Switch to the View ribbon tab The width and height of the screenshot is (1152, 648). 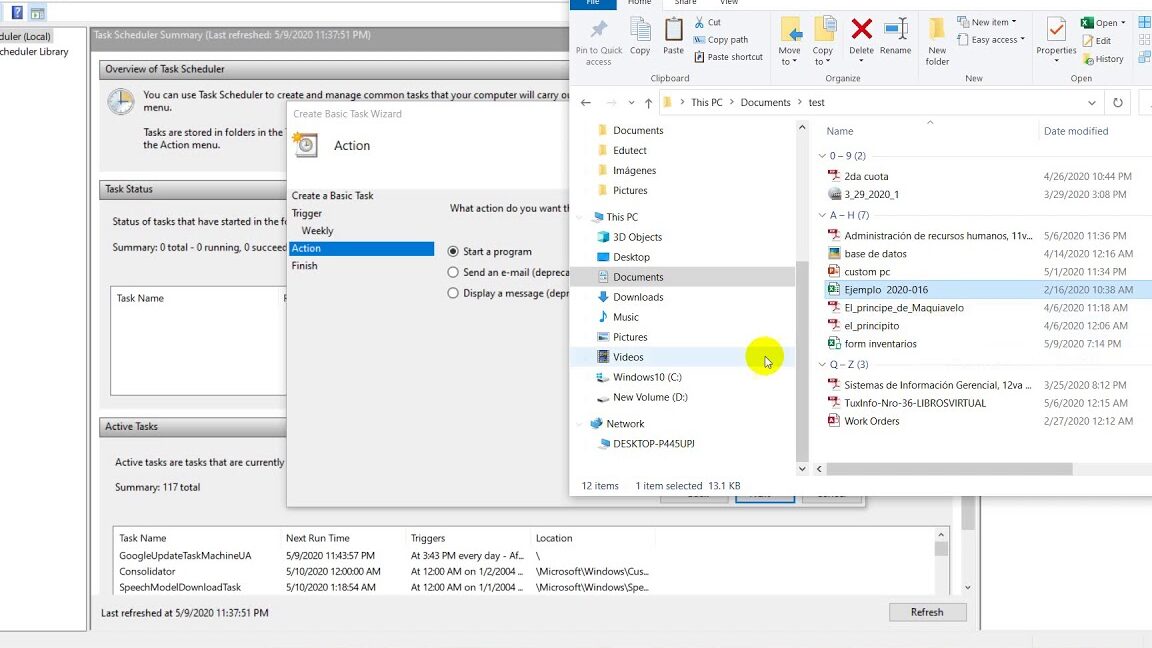(x=729, y=3)
